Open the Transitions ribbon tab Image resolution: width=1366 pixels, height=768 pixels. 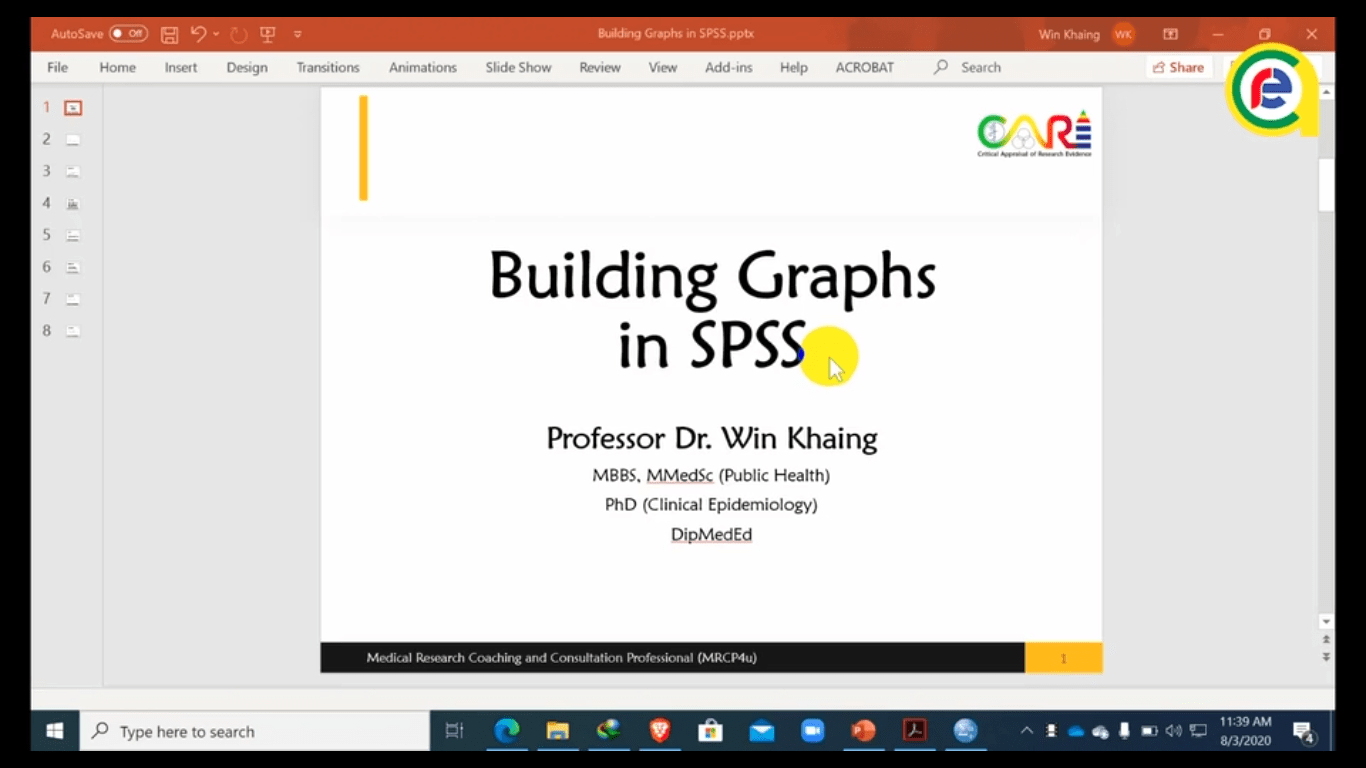tap(328, 67)
